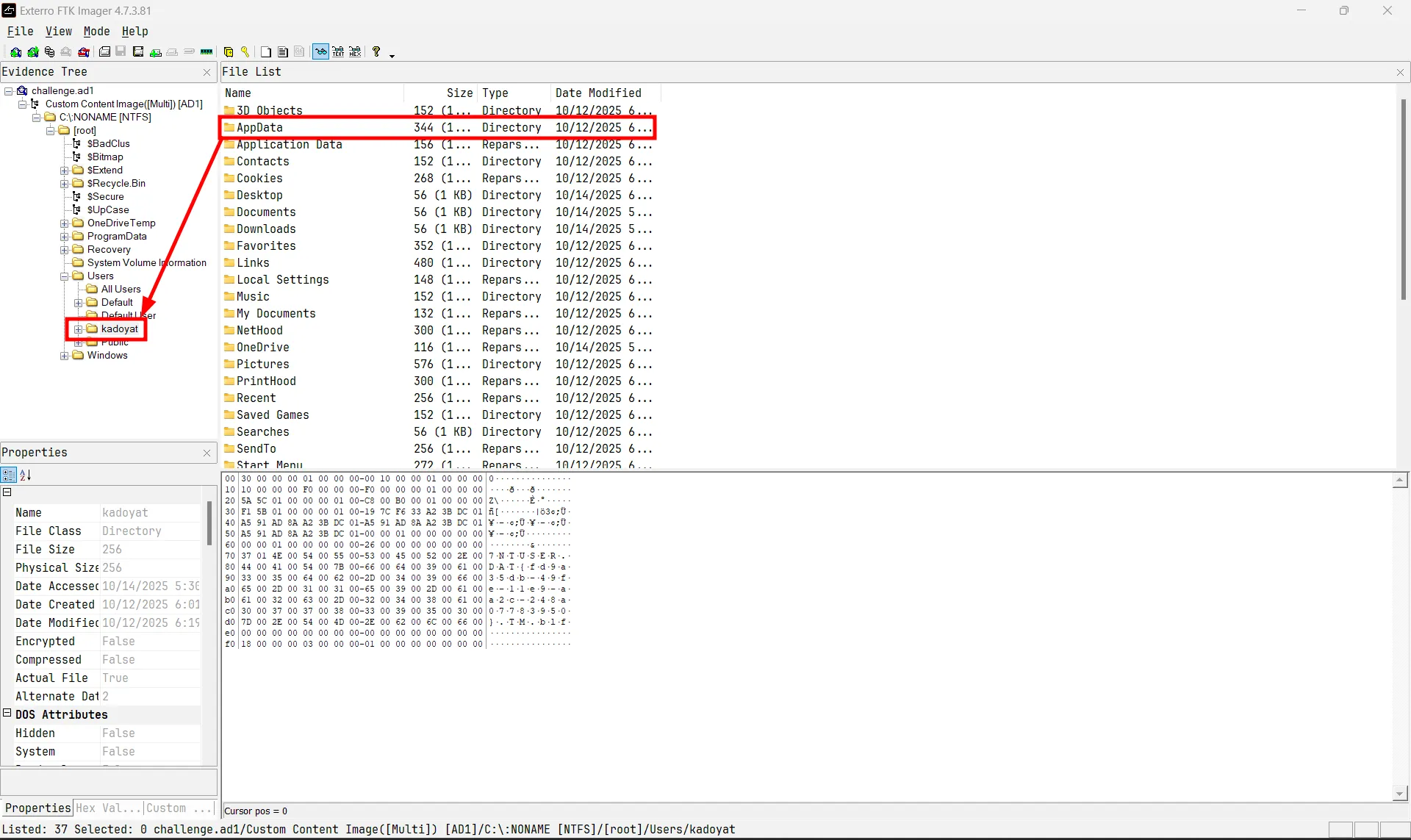
Task: Expand the Windows folder in tree
Action: (65, 356)
